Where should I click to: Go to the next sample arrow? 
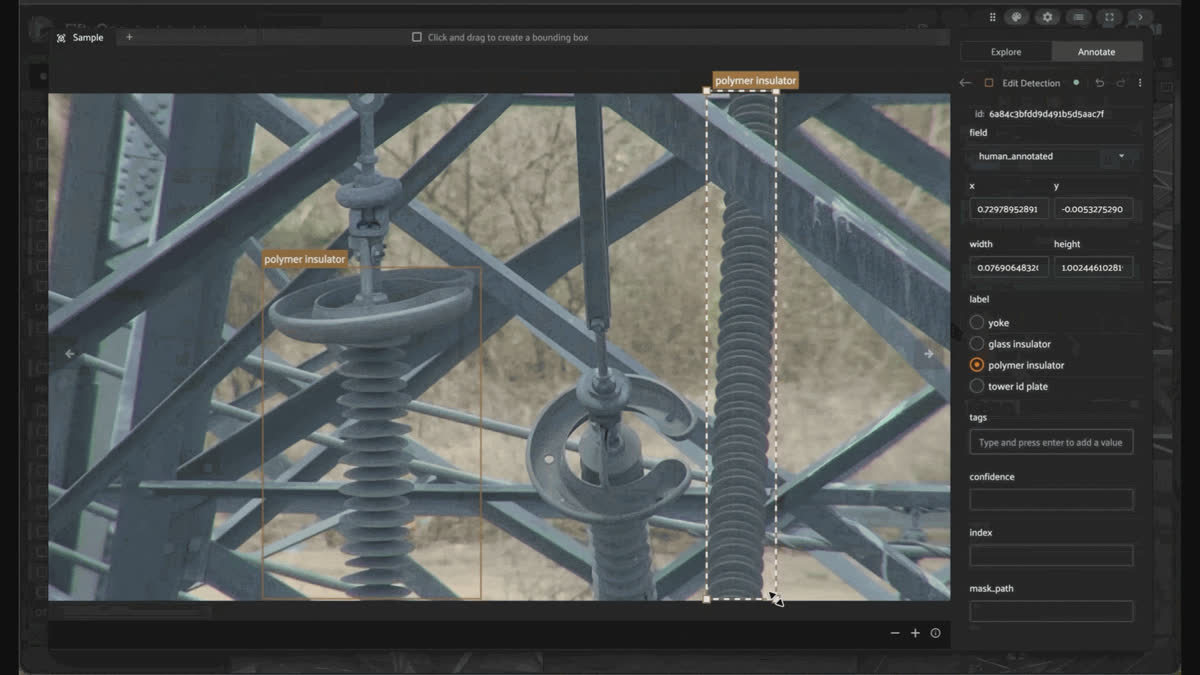click(929, 353)
